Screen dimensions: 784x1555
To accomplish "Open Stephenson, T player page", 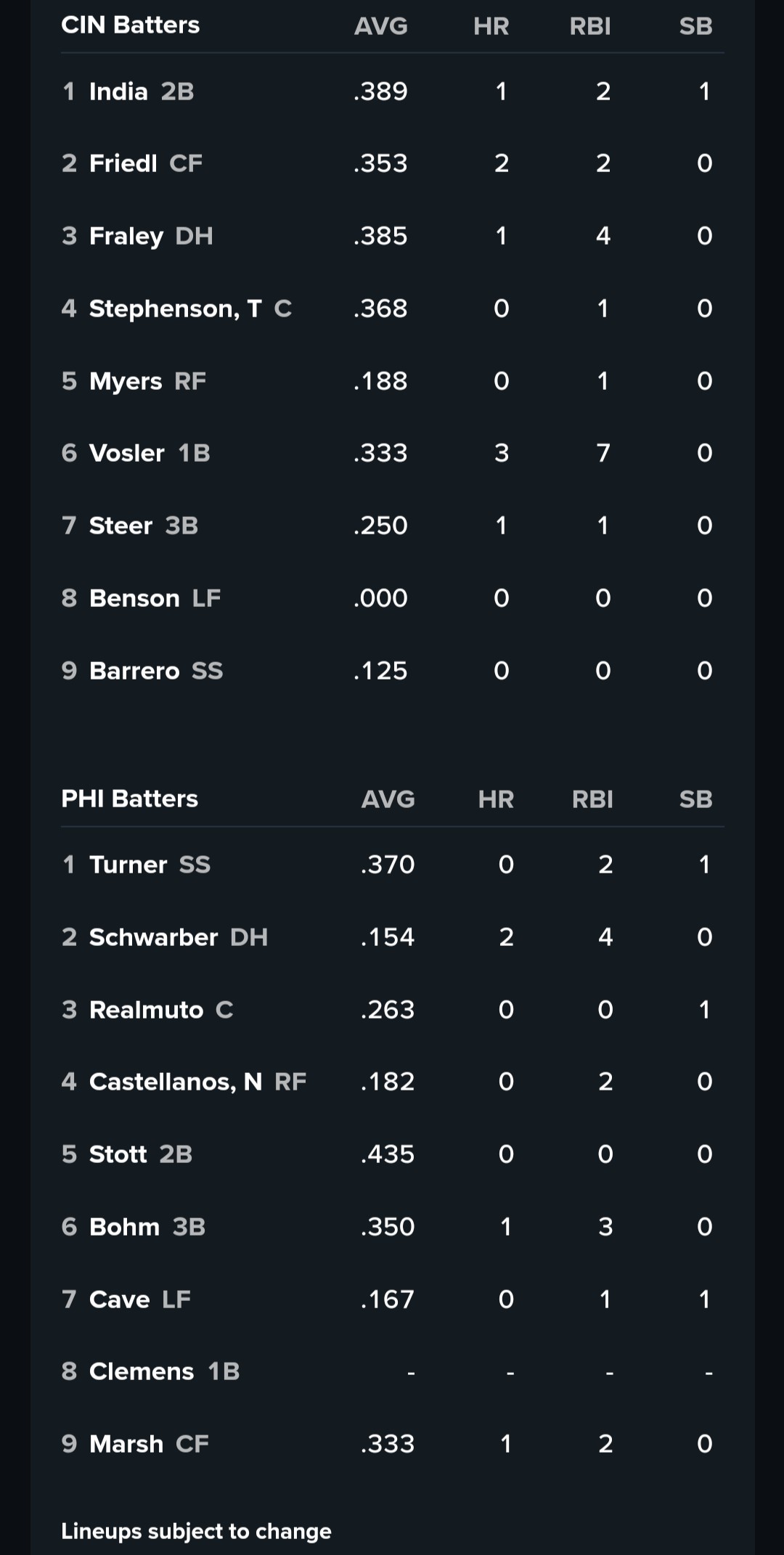I will (x=175, y=309).
